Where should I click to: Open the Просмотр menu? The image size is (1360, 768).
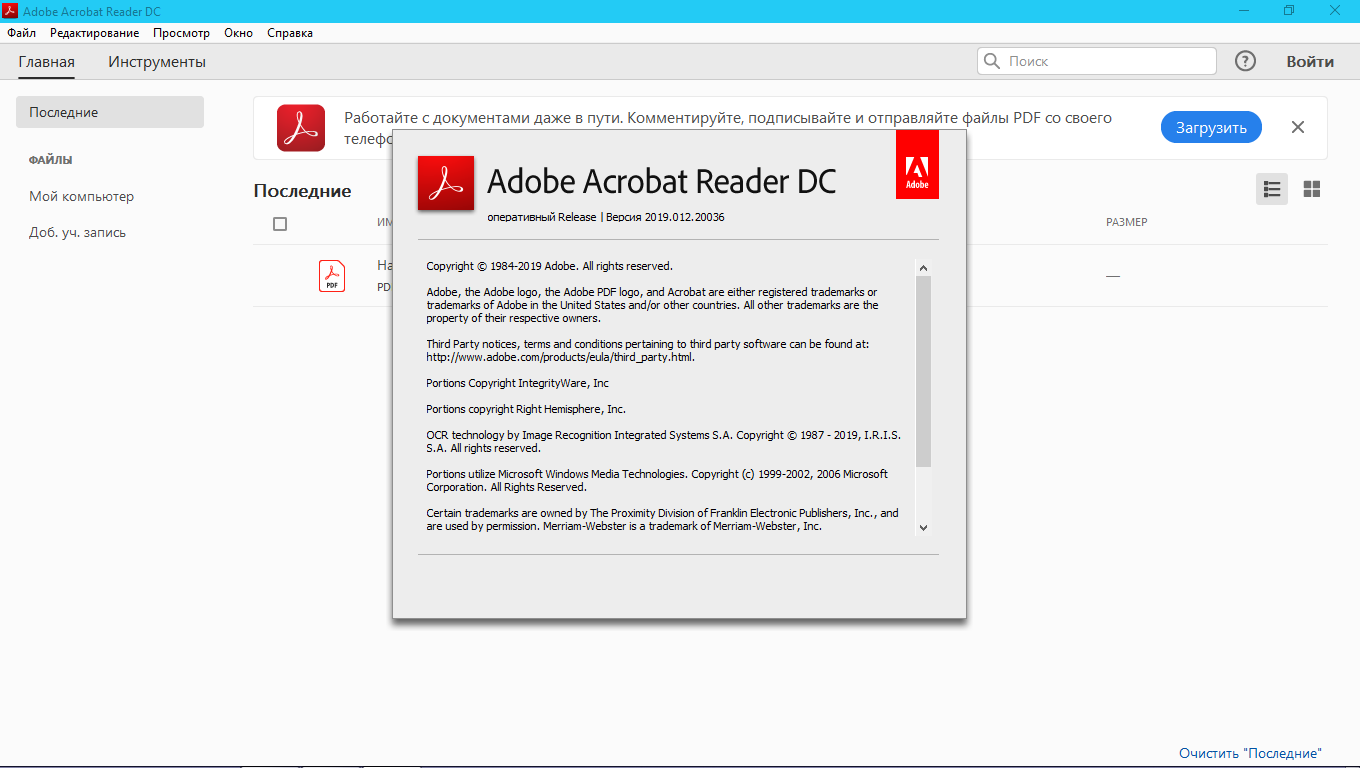[x=181, y=33]
